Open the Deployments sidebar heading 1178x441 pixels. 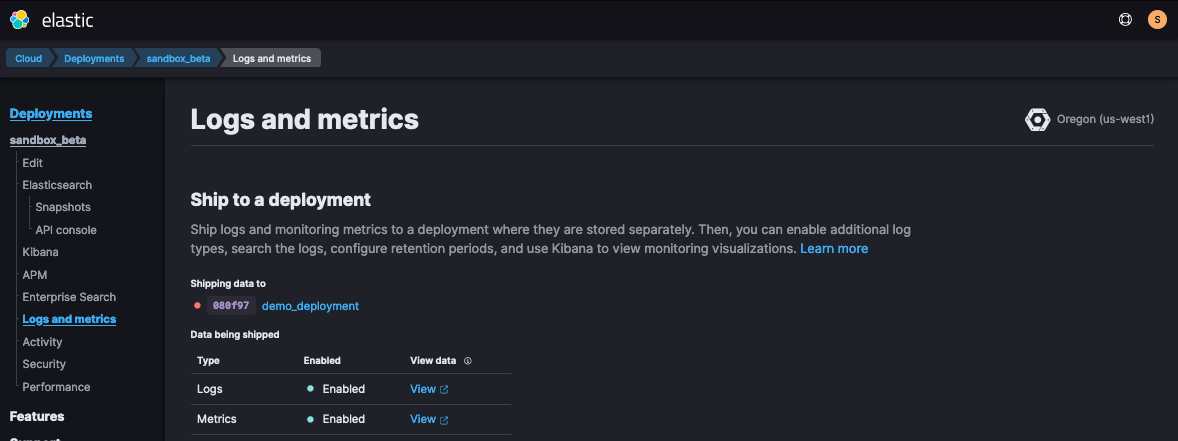(50, 114)
